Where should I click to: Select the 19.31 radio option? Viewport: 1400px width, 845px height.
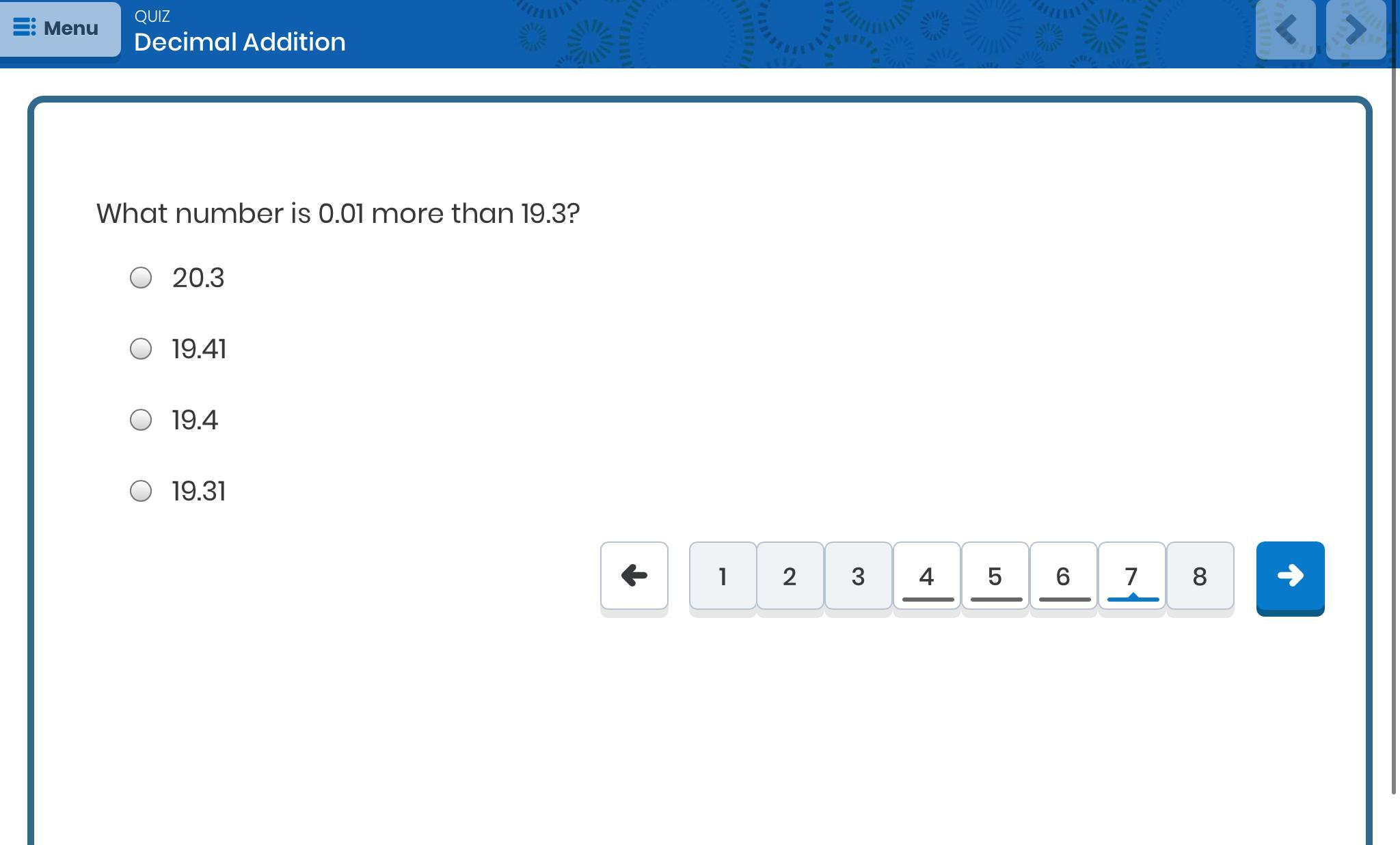tap(141, 491)
